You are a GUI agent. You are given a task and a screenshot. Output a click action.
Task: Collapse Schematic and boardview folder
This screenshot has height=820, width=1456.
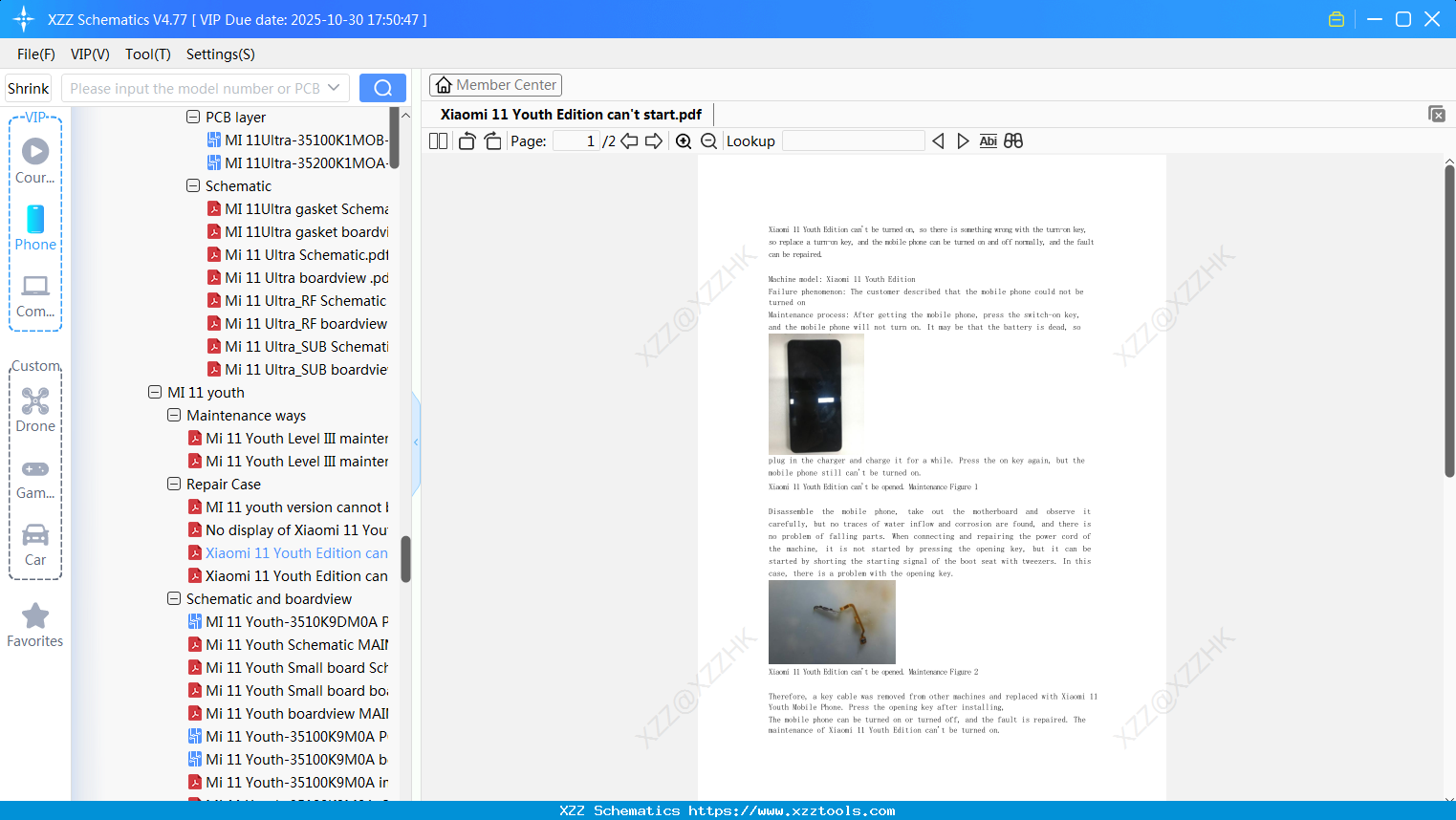pos(174,598)
